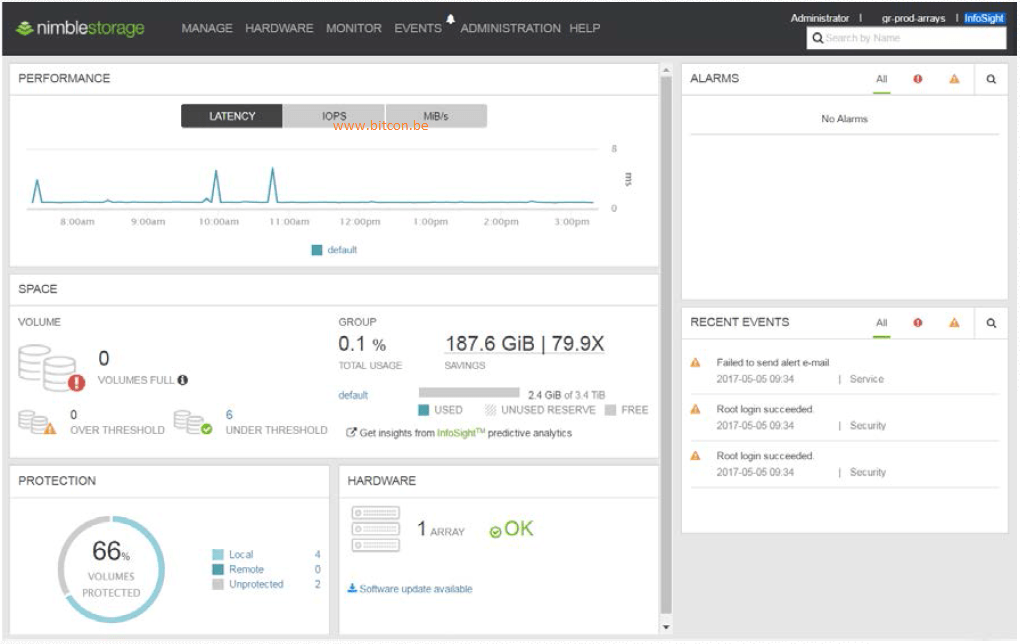Click the search magnifier in header search box
The image size is (1020, 644).
click(x=818, y=38)
